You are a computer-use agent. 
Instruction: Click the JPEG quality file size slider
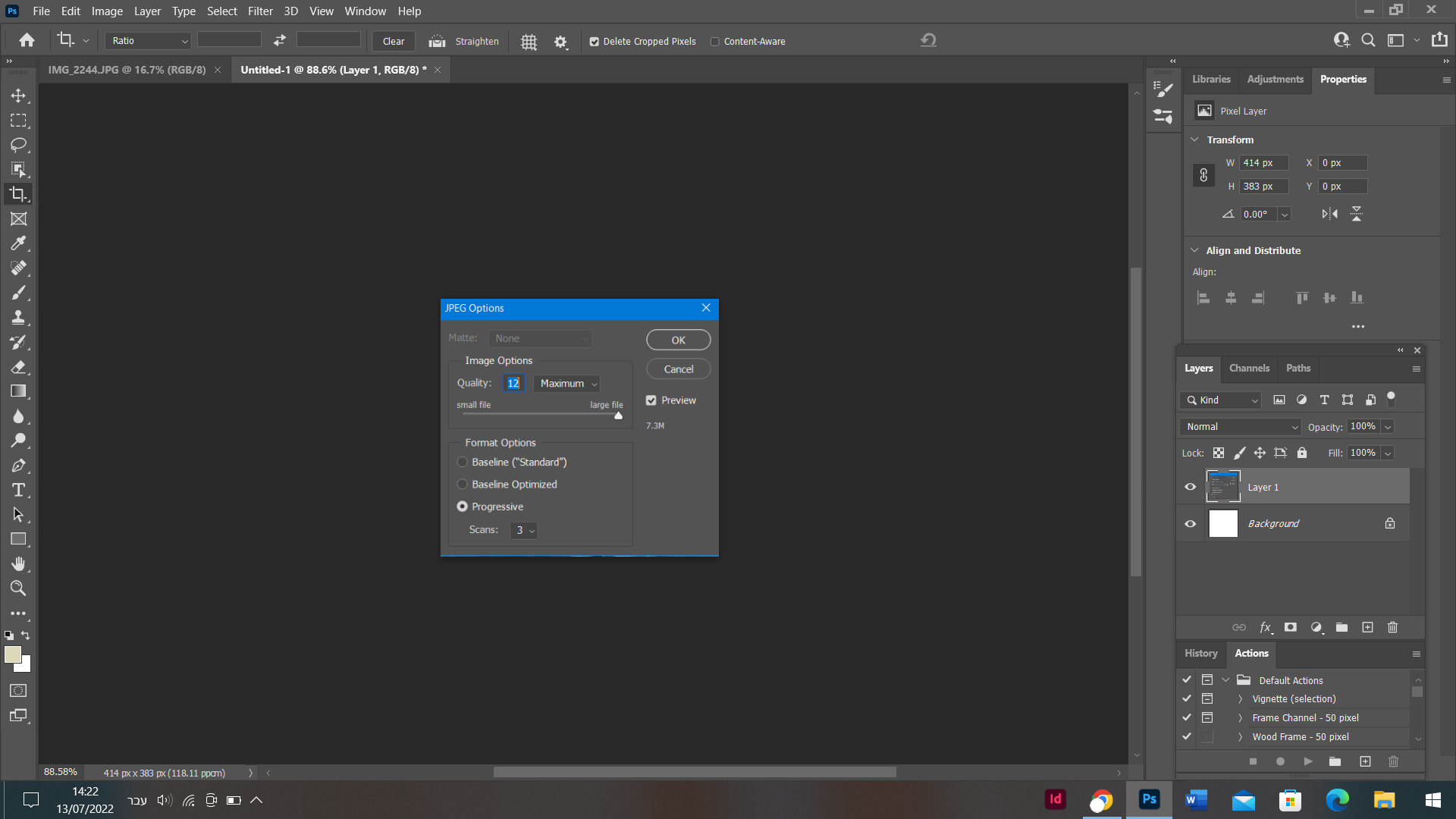click(x=618, y=415)
